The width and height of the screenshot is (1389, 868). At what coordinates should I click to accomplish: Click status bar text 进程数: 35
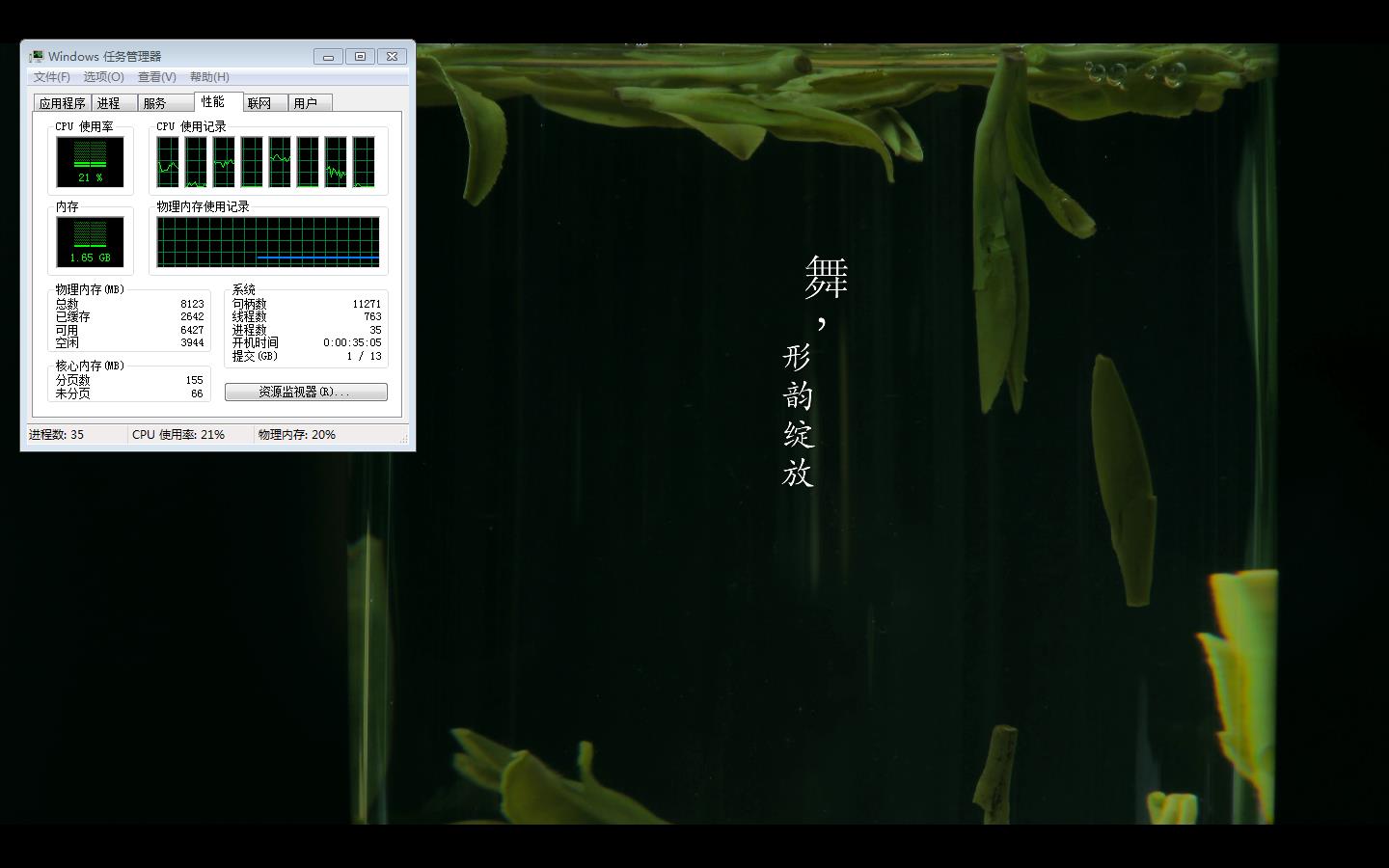point(56,435)
